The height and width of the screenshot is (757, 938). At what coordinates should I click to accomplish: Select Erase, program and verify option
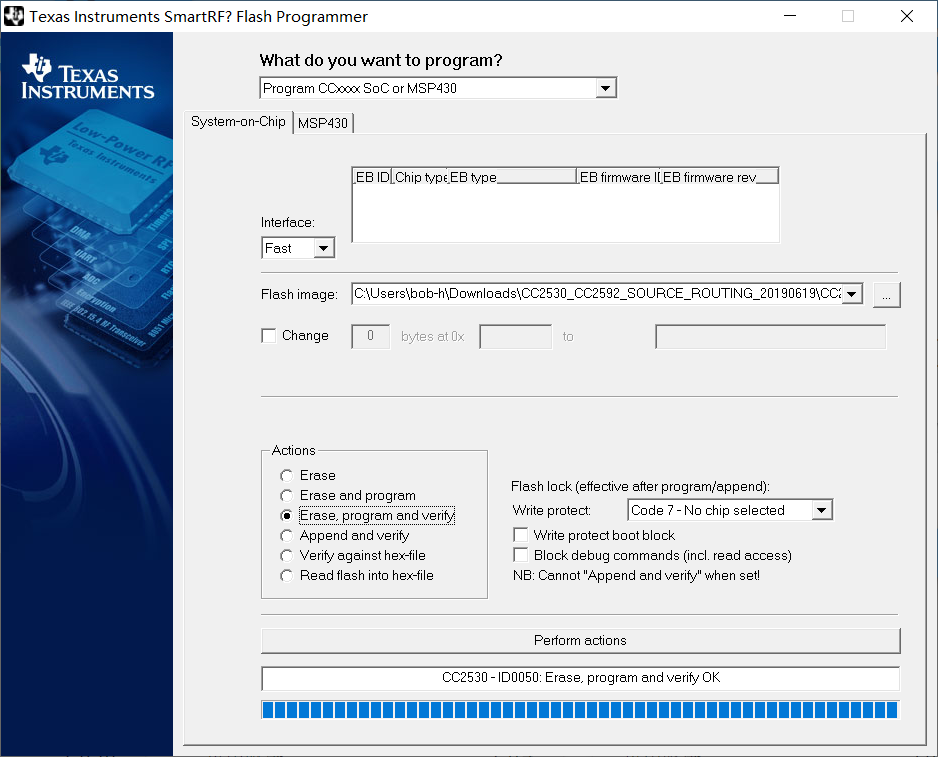point(287,516)
